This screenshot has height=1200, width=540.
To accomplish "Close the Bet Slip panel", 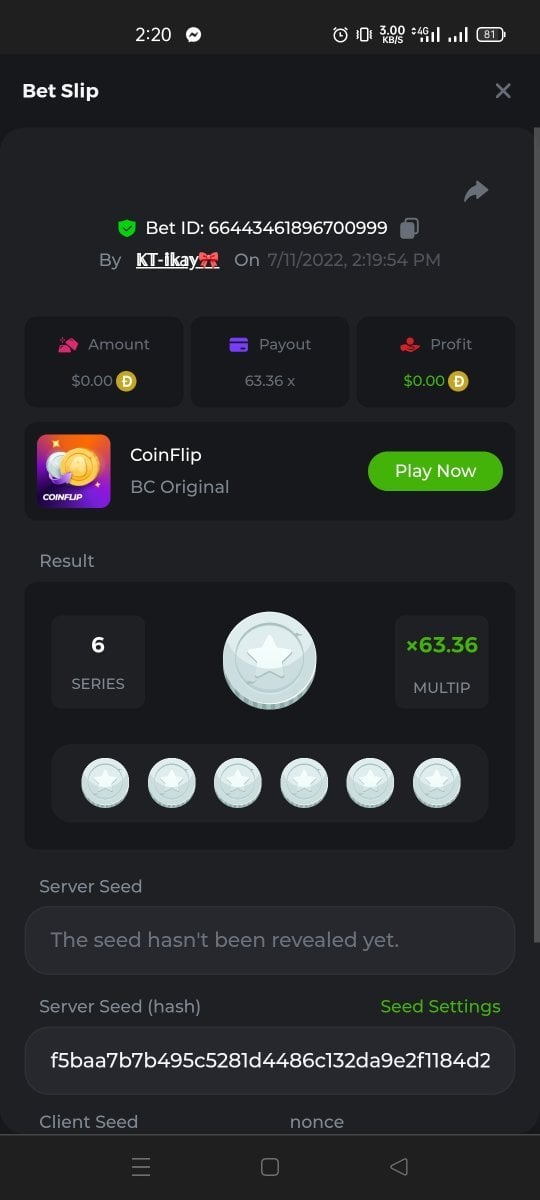I will tap(503, 91).
